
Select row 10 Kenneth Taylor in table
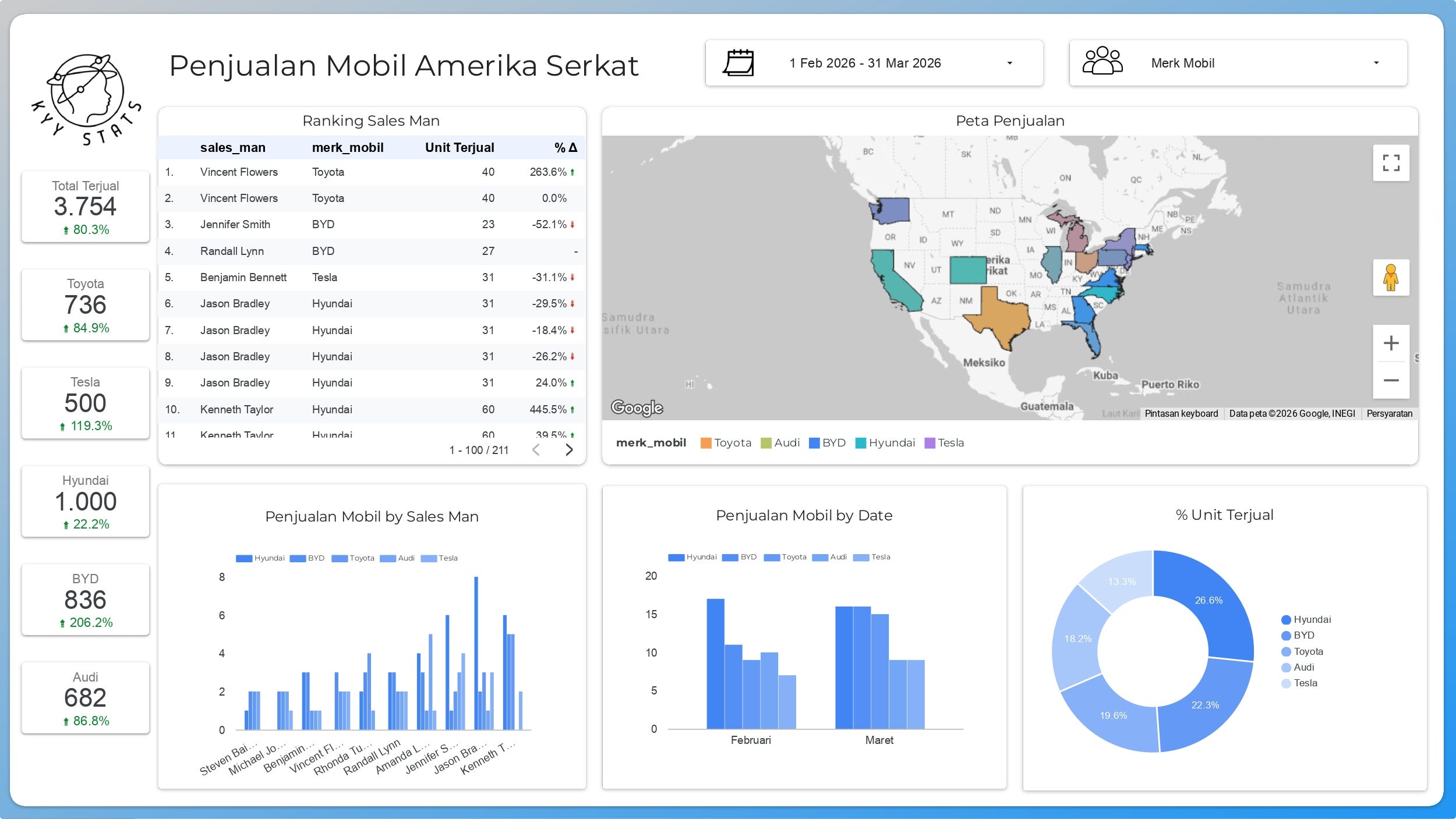pyautogui.click(x=372, y=410)
